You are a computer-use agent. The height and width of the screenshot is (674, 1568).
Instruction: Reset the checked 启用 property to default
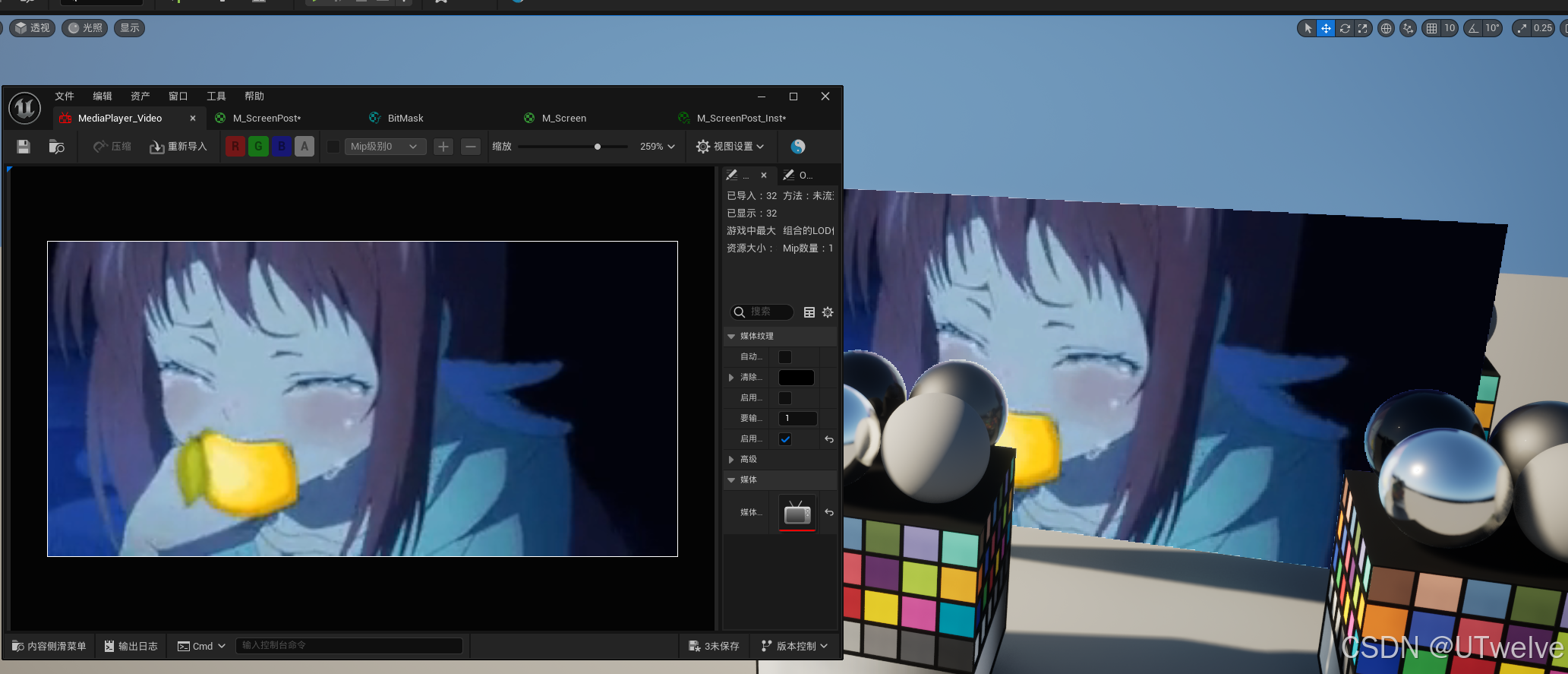pos(829,439)
